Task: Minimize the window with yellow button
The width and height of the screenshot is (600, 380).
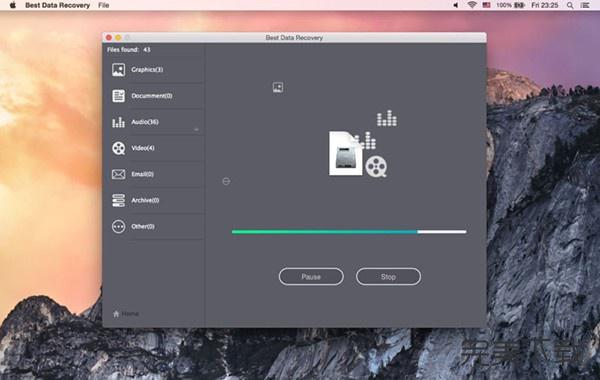Action: pos(118,38)
